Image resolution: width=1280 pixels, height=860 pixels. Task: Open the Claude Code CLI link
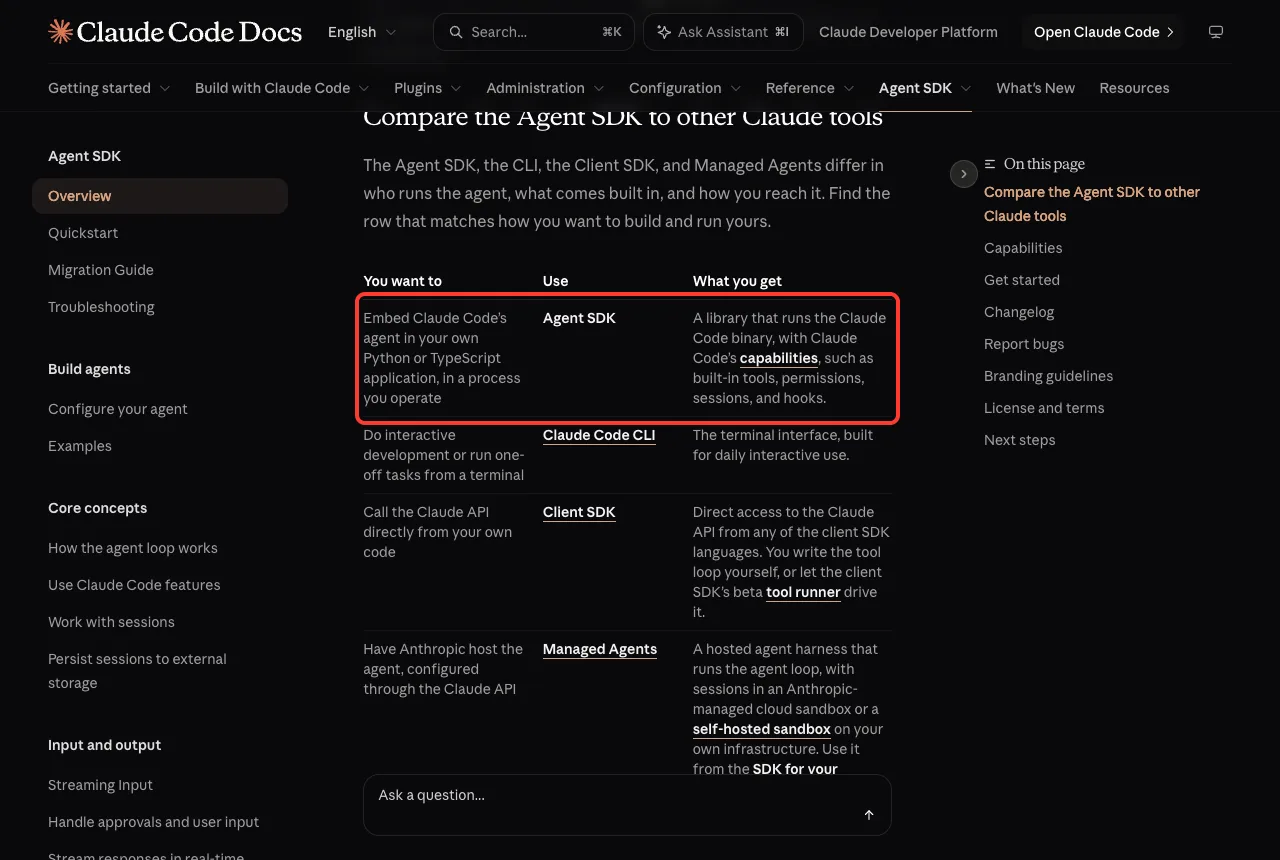point(599,435)
